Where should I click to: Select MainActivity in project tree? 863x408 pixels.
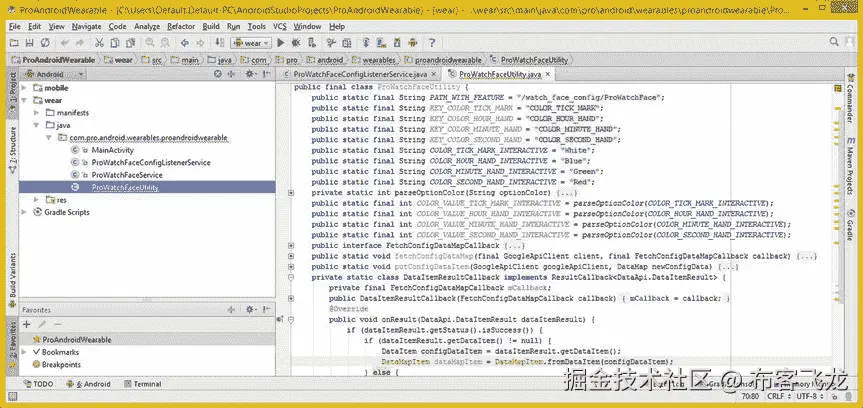click(x=113, y=150)
